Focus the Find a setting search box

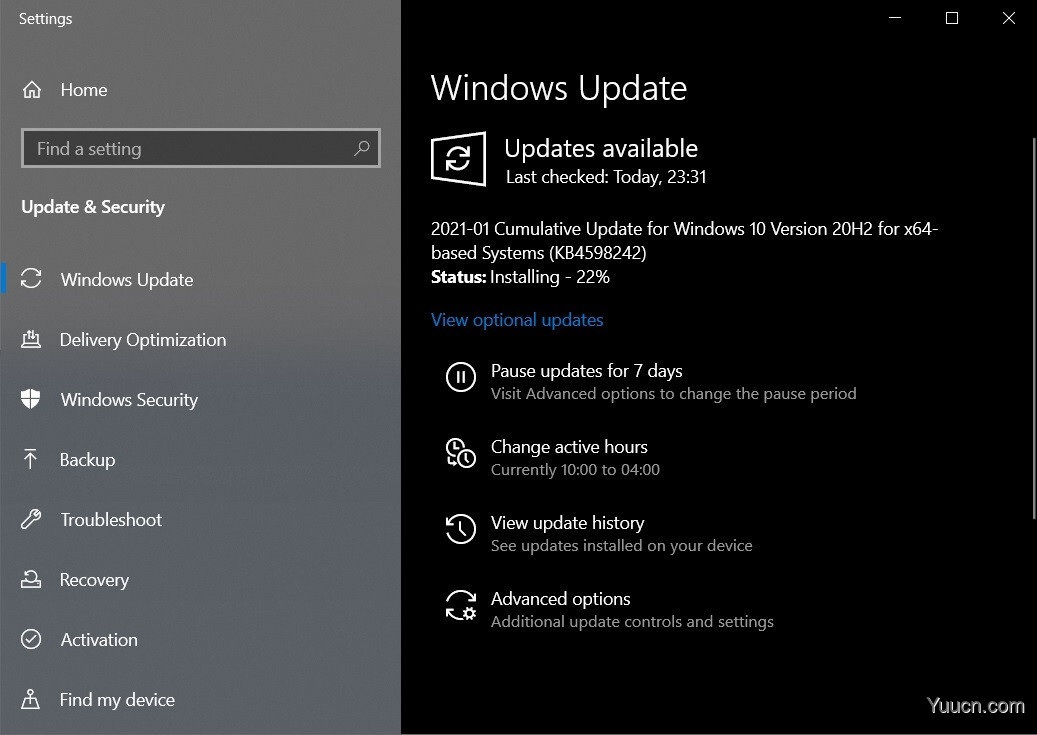pyautogui.click(x=201, y=148)
